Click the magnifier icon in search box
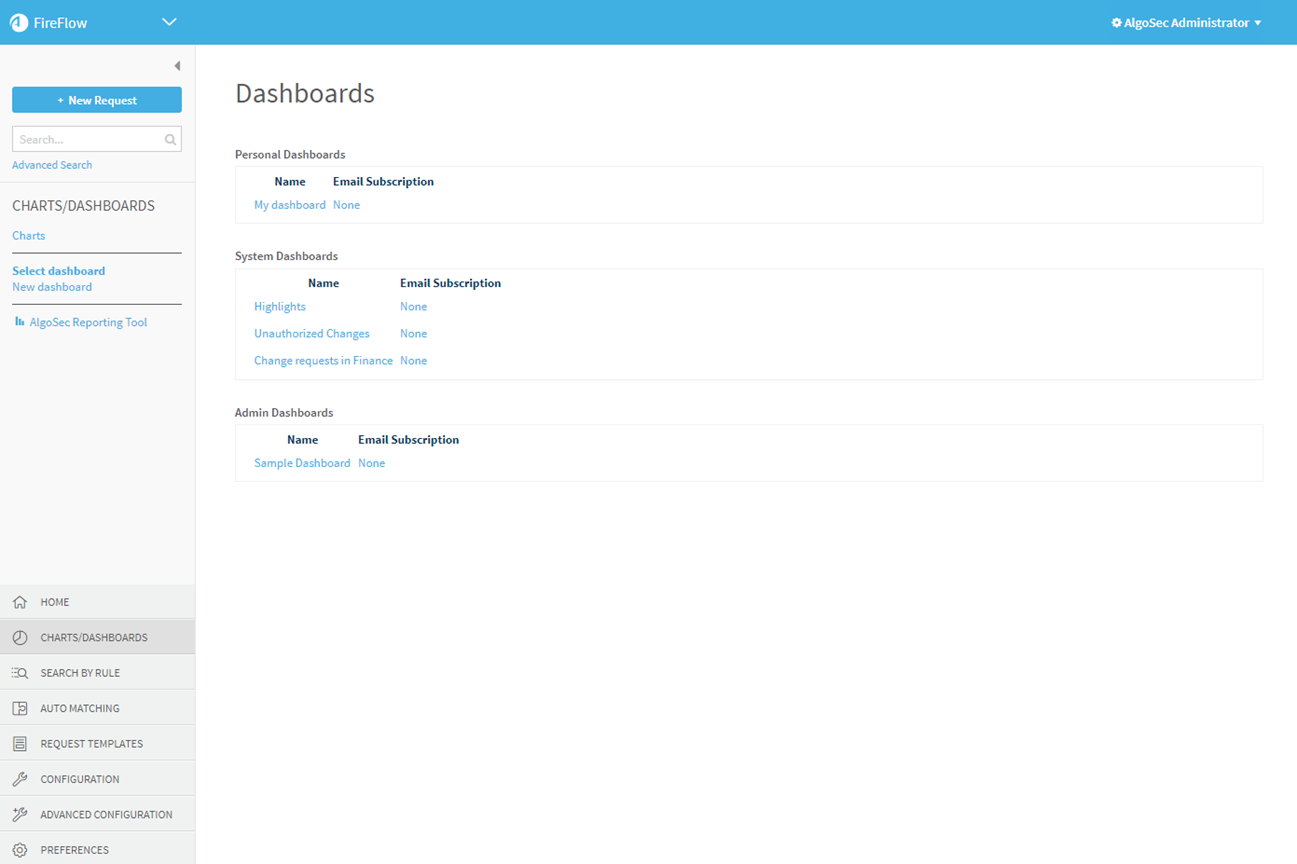This screenshot has height=864, width=1297. [170, 140]
